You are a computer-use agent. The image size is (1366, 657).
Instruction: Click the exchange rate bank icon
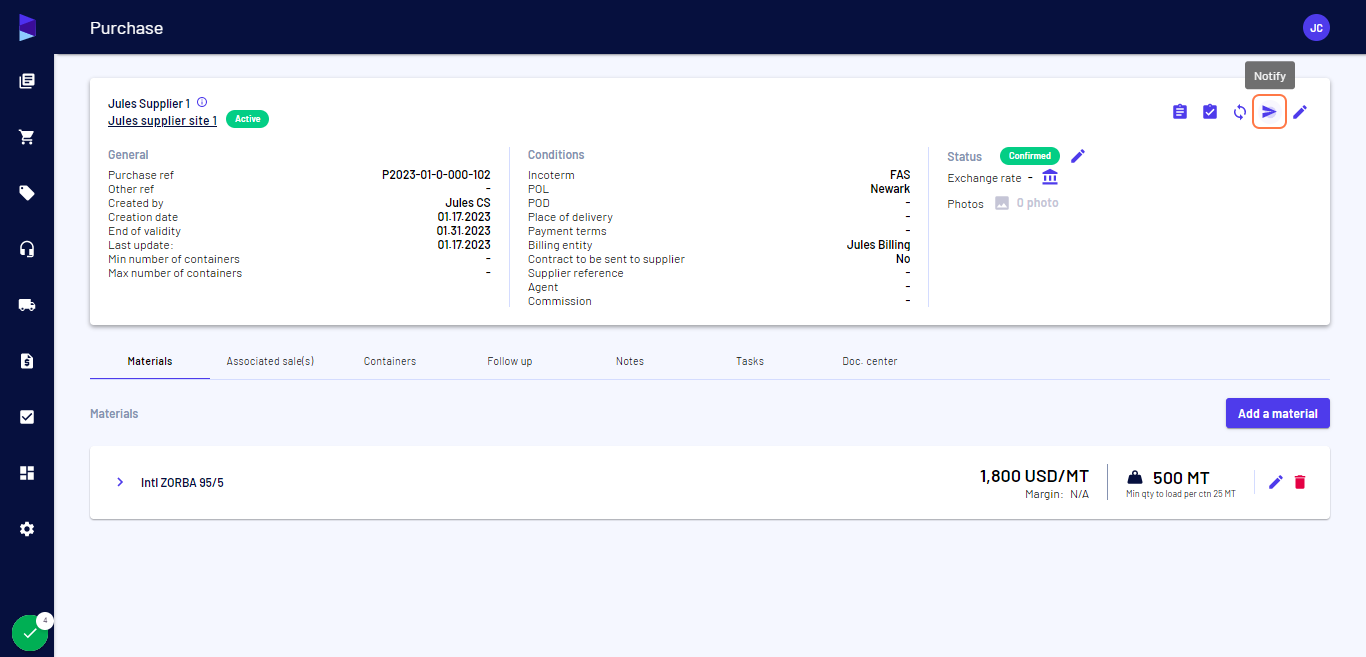[1050, 177]
